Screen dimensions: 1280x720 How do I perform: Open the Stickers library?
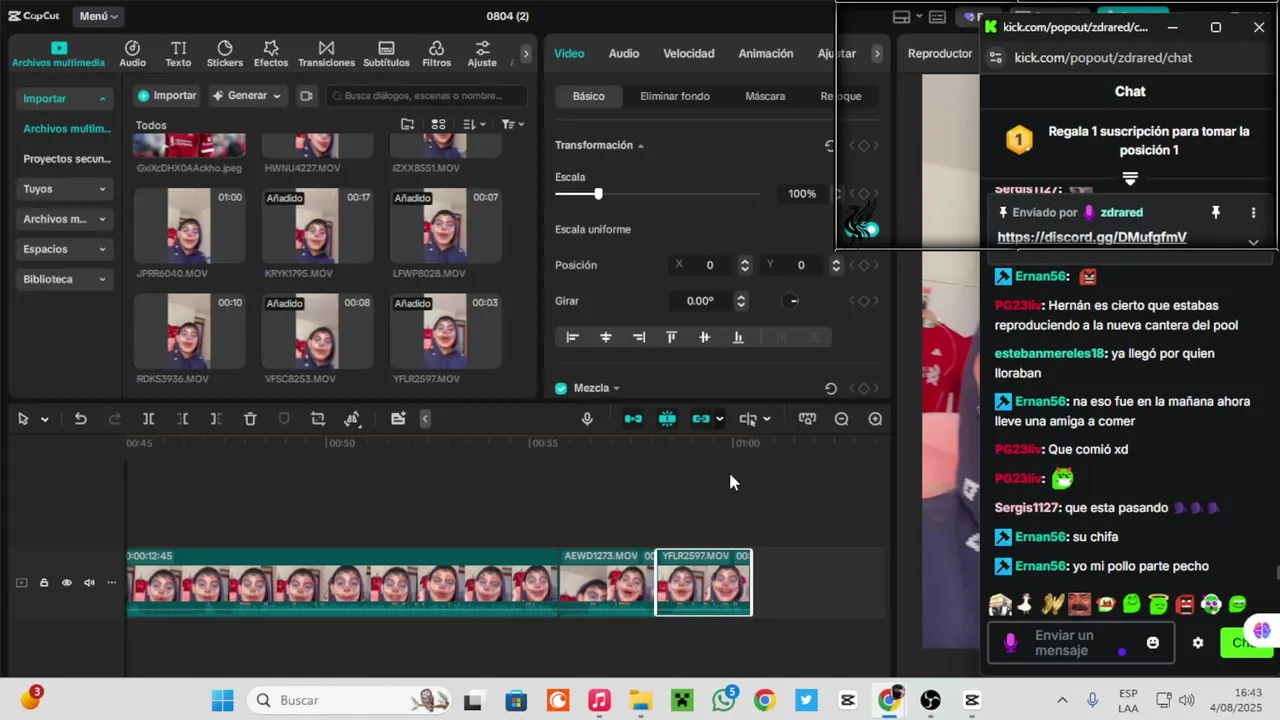224,54
